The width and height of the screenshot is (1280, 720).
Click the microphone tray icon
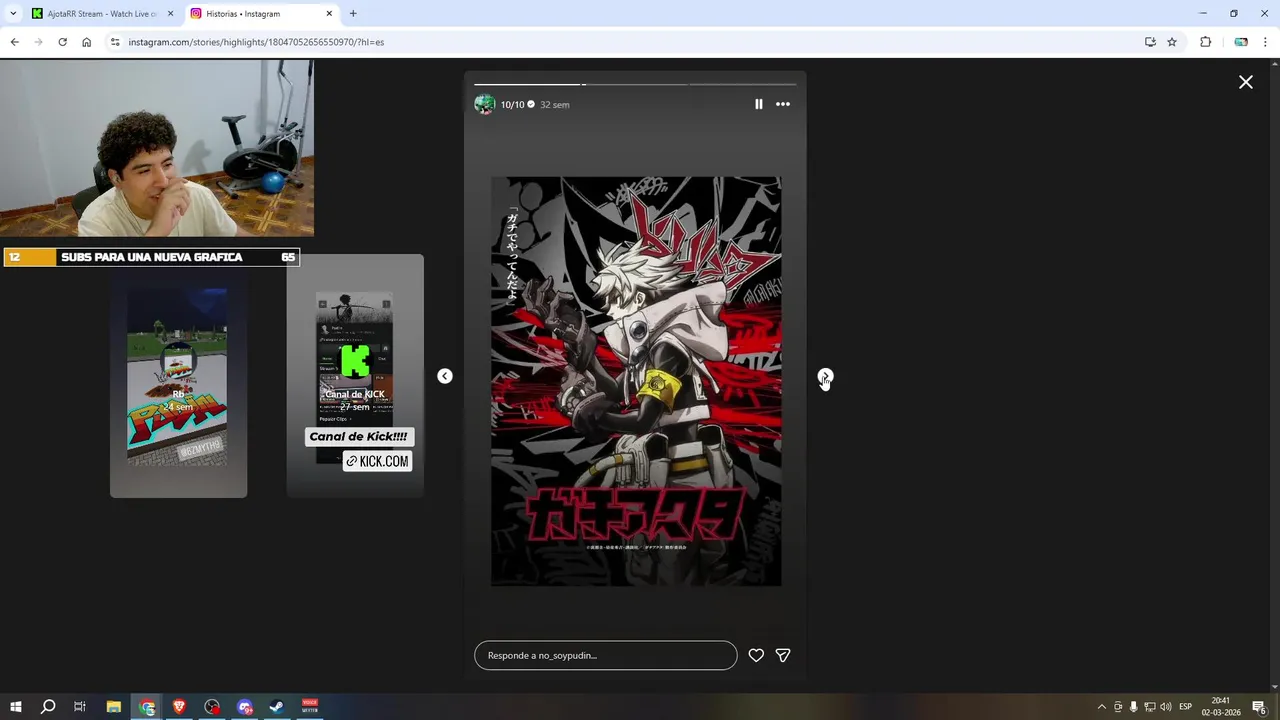(1134, 707)
